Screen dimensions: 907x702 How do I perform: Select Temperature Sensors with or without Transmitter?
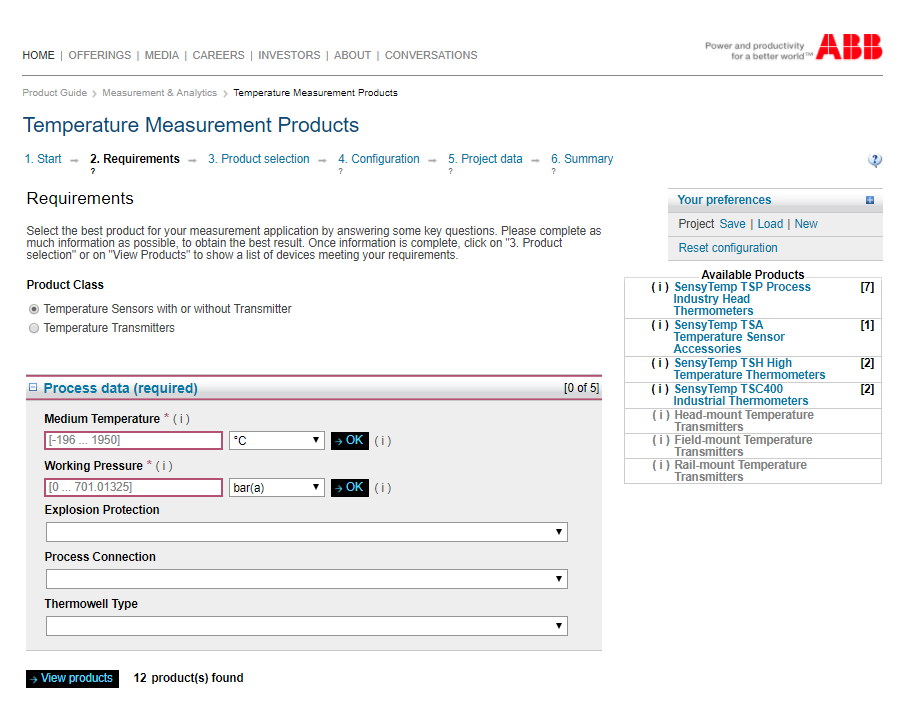click(34, 309)
